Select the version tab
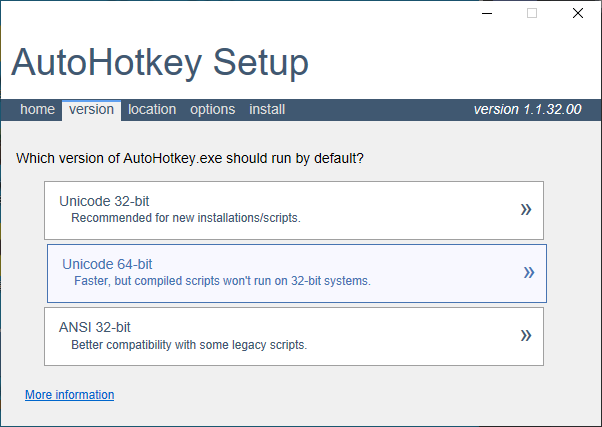The height and width of the screenshot is (427, 602). point(91,109)
